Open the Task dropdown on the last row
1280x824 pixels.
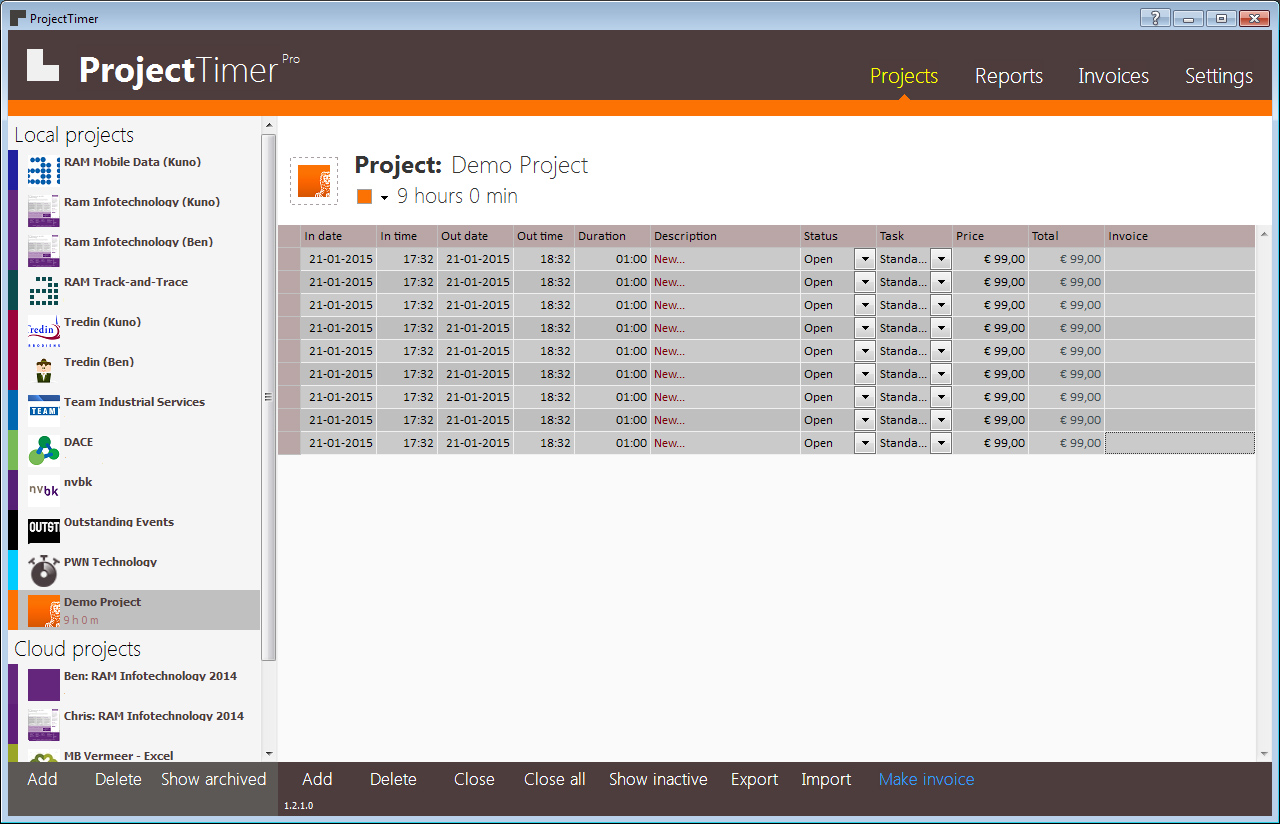pos(939,442)
